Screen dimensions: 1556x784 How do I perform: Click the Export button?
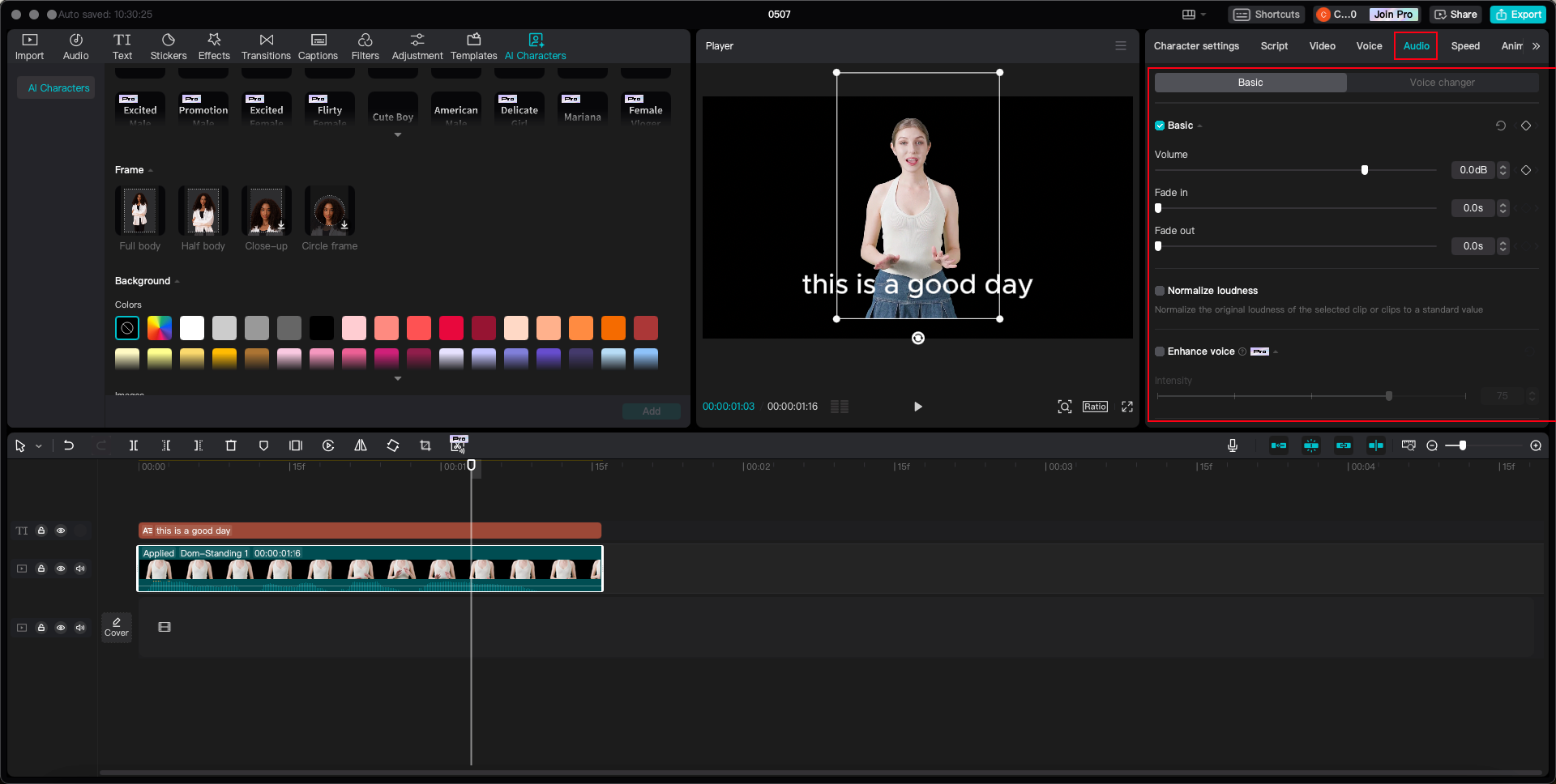(1518, 15)
